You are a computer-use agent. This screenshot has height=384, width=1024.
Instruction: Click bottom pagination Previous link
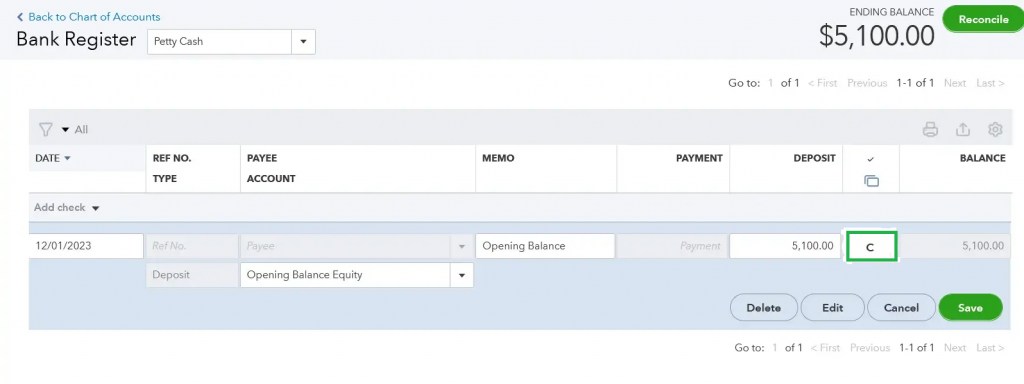(870, 347)
